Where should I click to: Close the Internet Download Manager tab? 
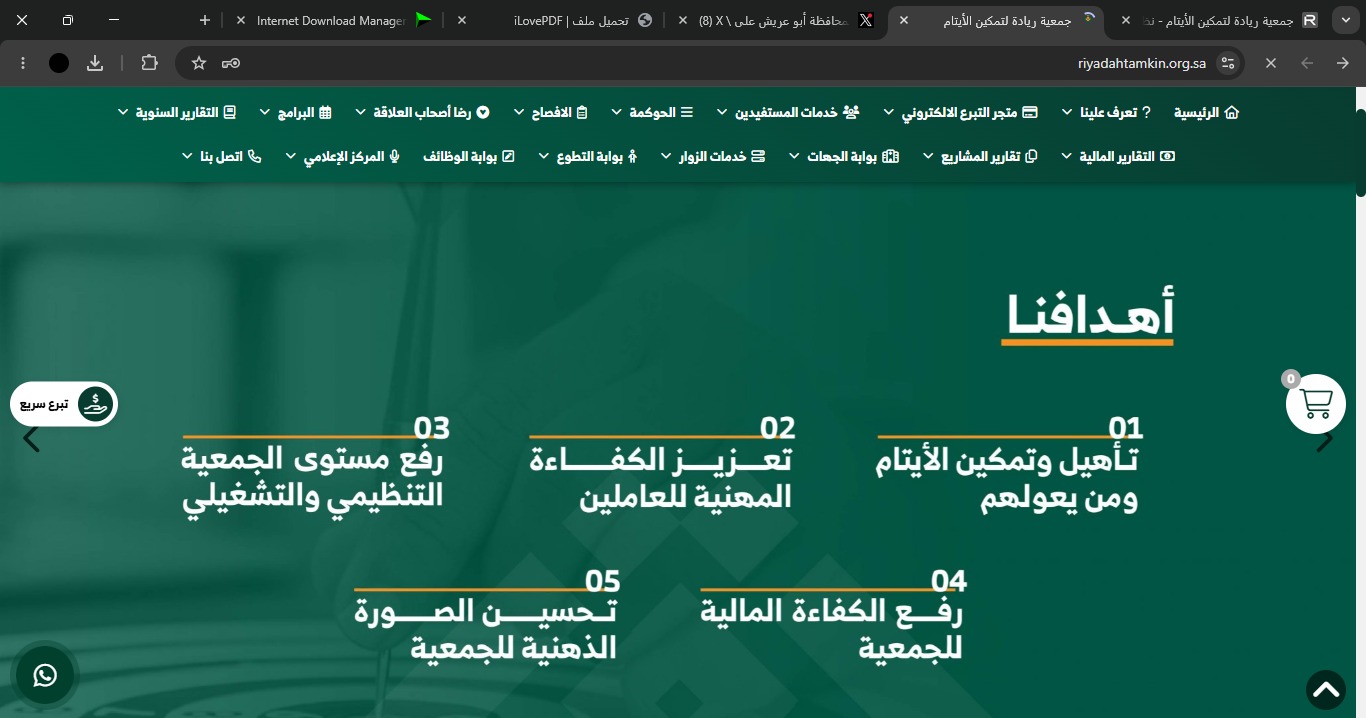point(240,20)
